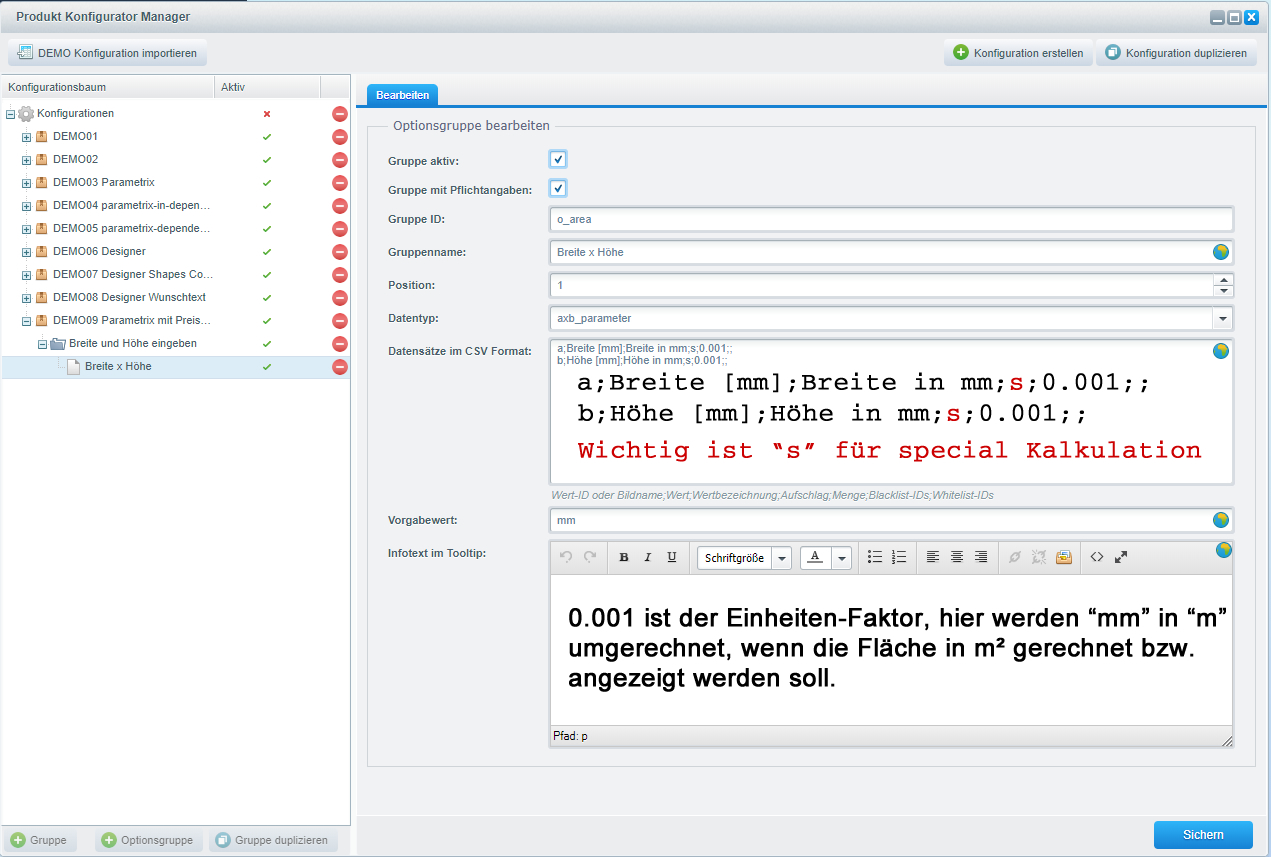Open the HTML source code view
The width and height of the screenshot is (1271, 857).
point(1097,557)
